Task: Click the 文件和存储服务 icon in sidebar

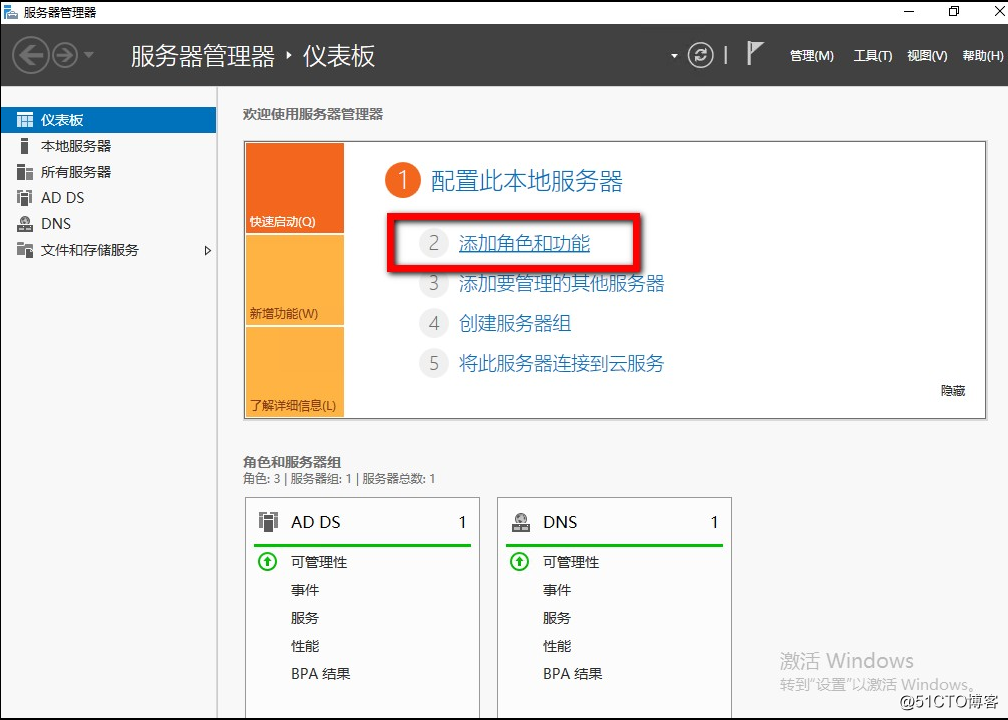Action: click(x=24, y=250)
